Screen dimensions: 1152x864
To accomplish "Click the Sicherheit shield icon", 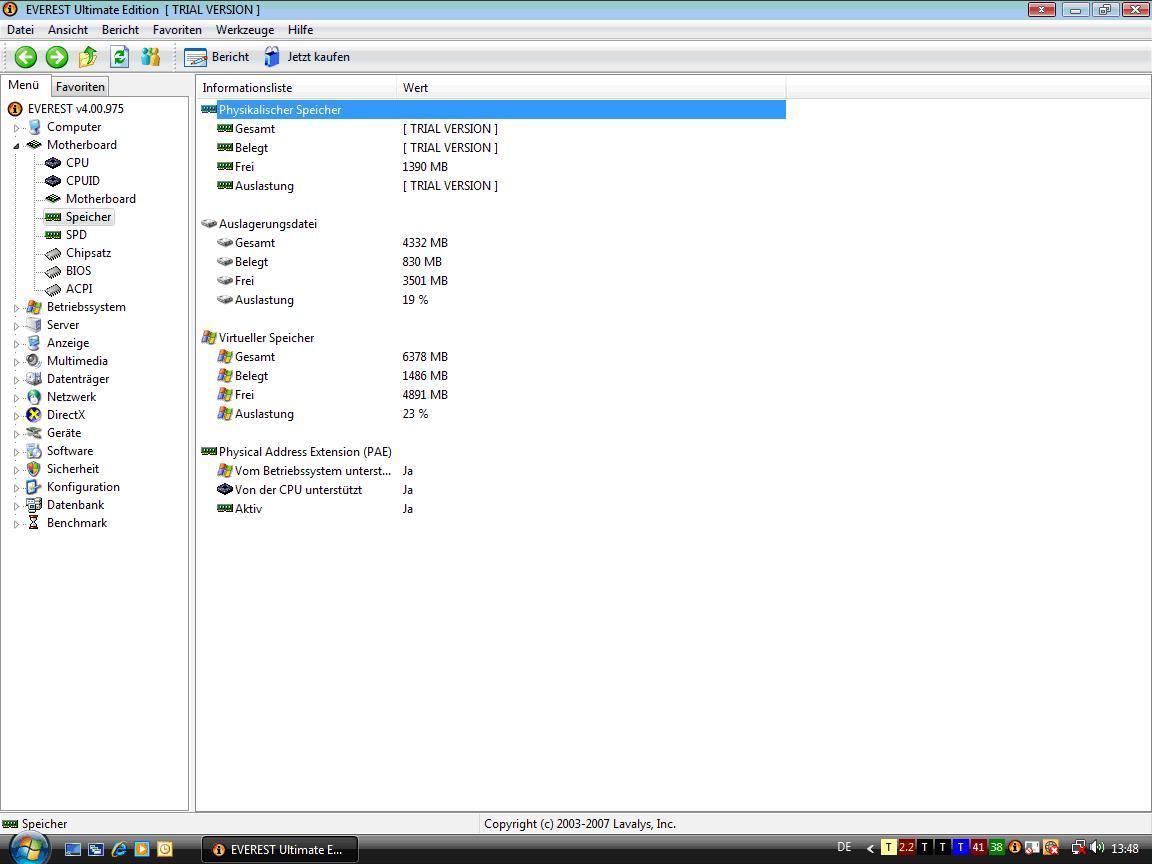I will pyautogui.click(x=34, y=469).
